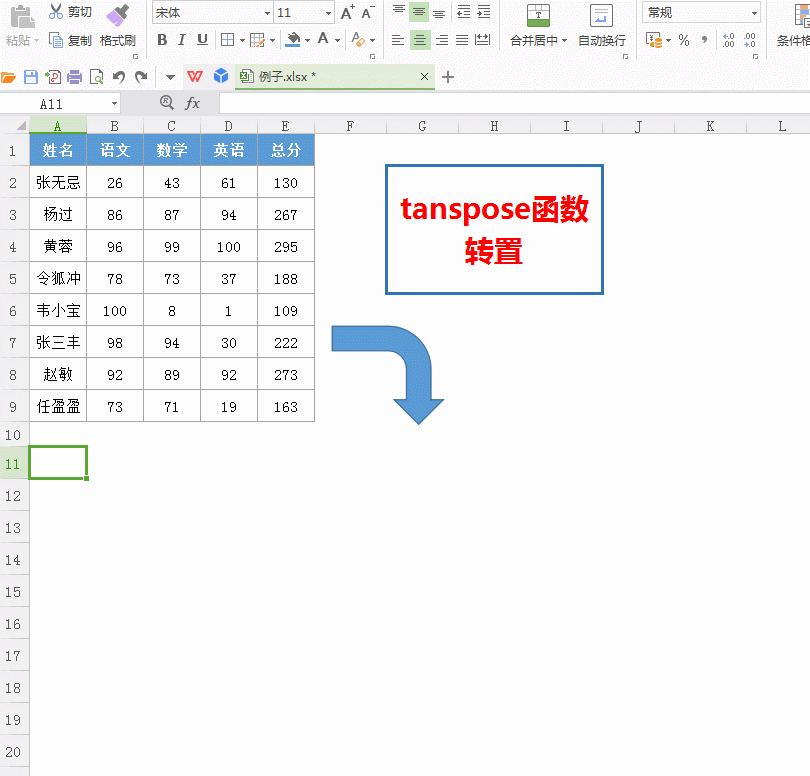Click the justify alignment icon
This screenshot has width=810, height=776.
462,40
